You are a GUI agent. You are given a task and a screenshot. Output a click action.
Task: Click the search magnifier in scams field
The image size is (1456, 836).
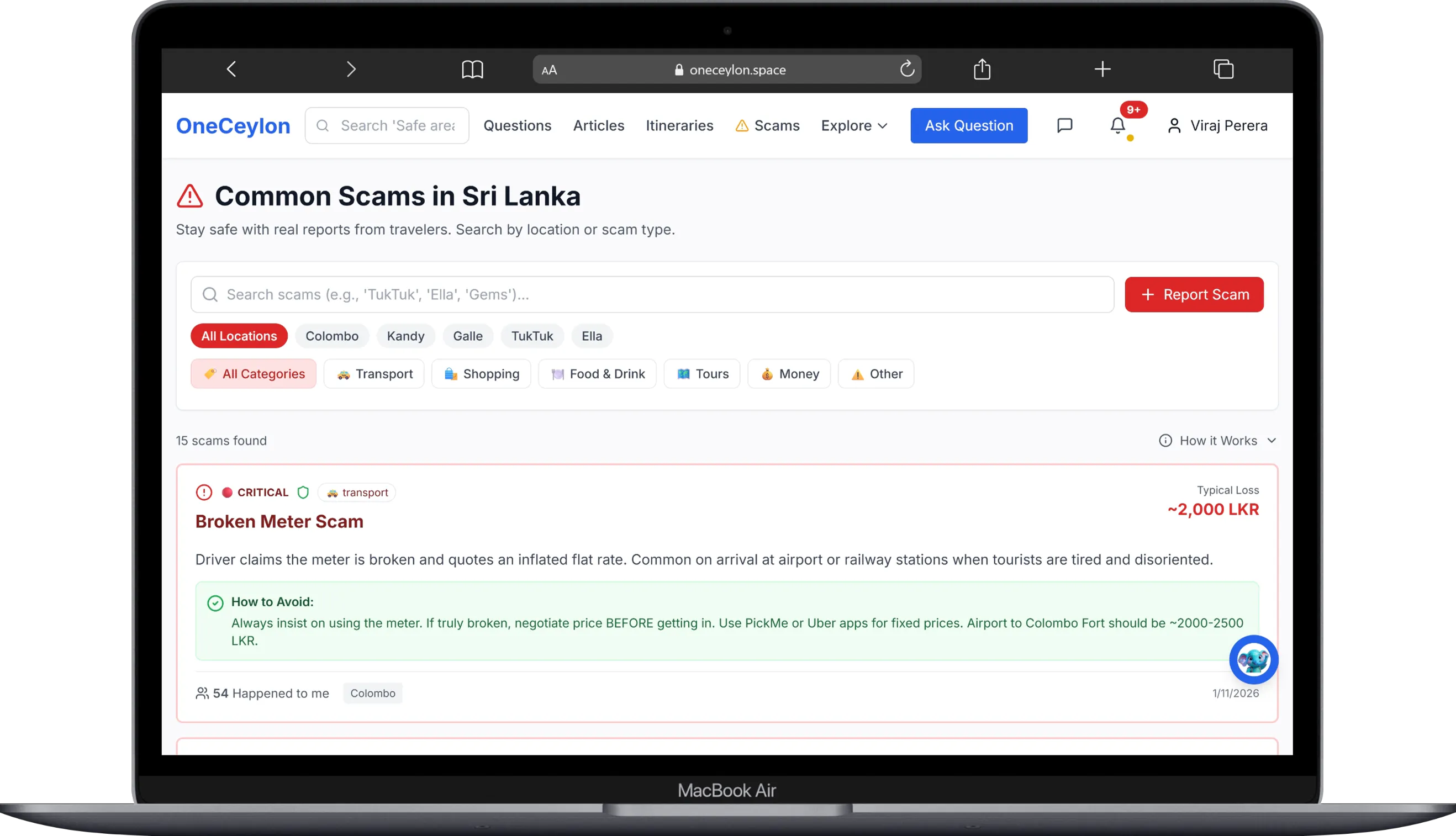pos(210,294)
